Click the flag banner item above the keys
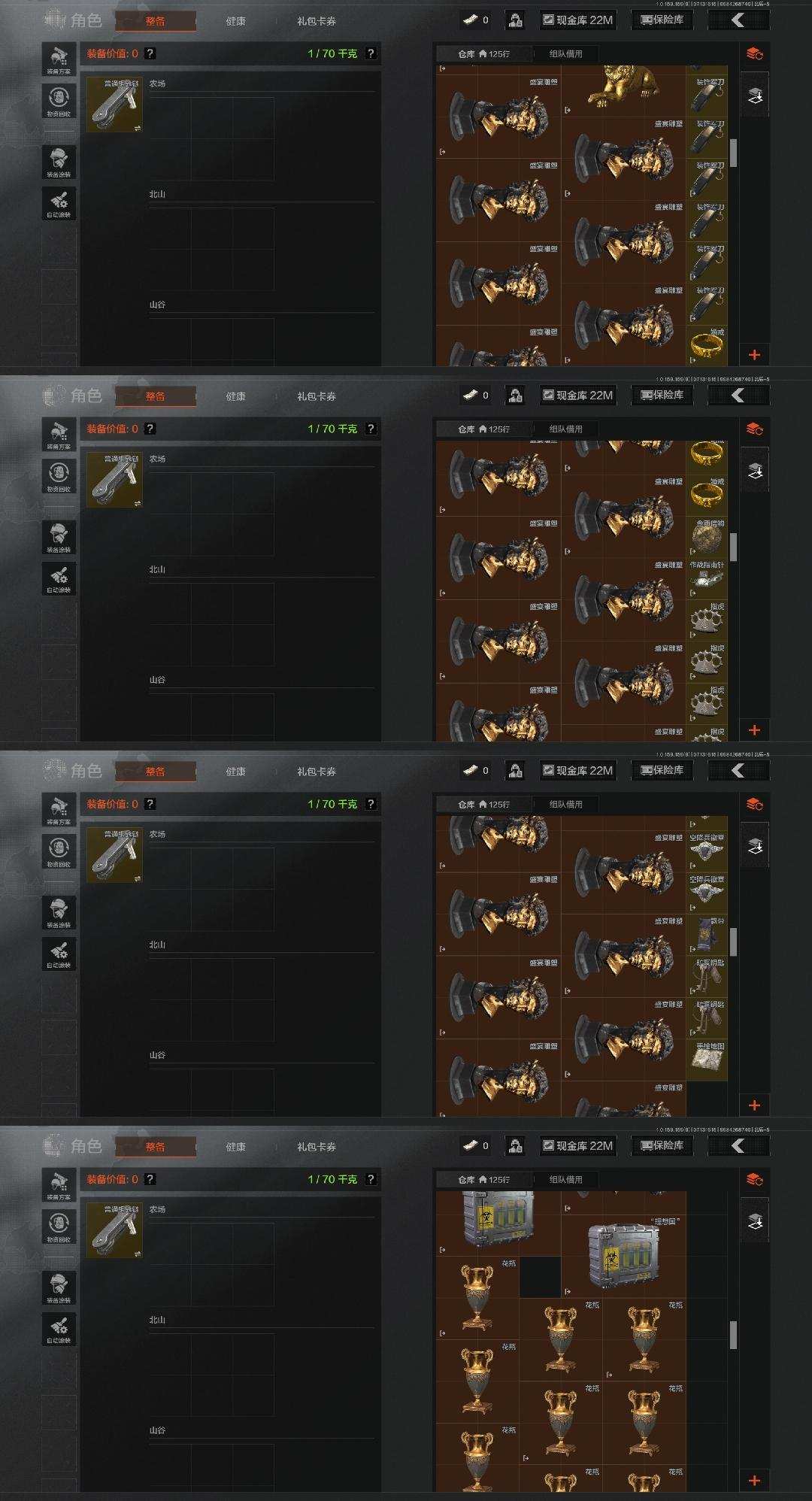 [707, 935]
